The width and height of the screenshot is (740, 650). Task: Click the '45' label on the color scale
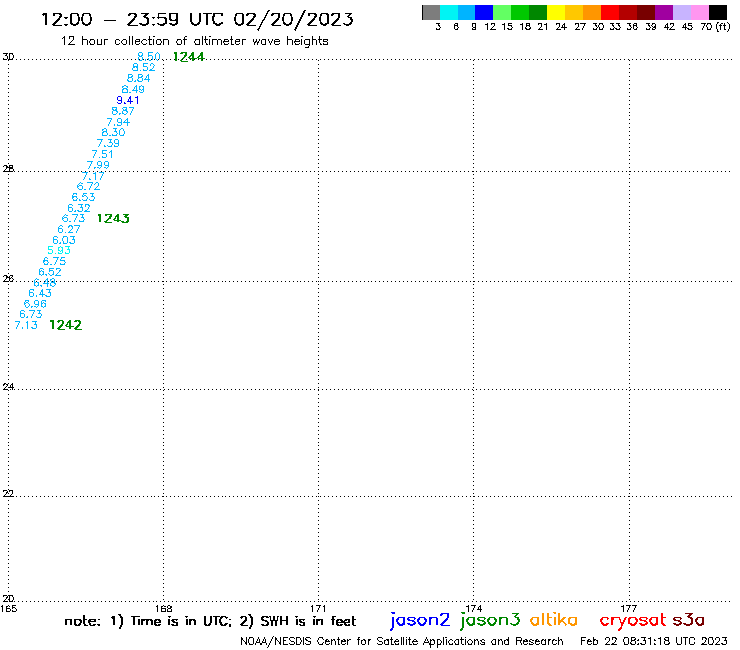[687, 26]
